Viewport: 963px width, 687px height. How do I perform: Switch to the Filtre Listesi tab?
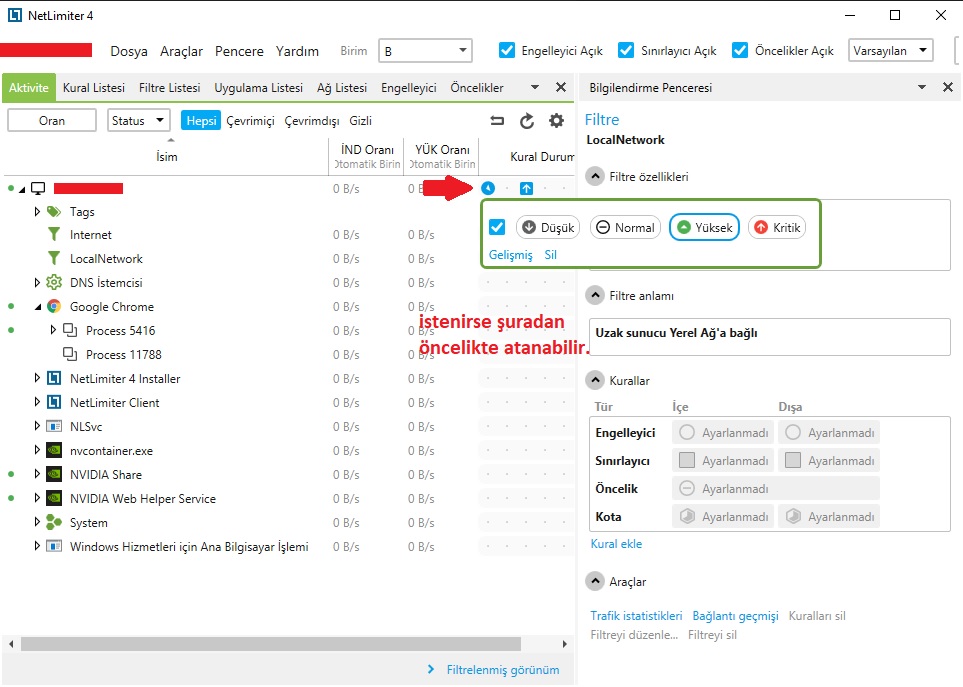[x=170, y=88]
